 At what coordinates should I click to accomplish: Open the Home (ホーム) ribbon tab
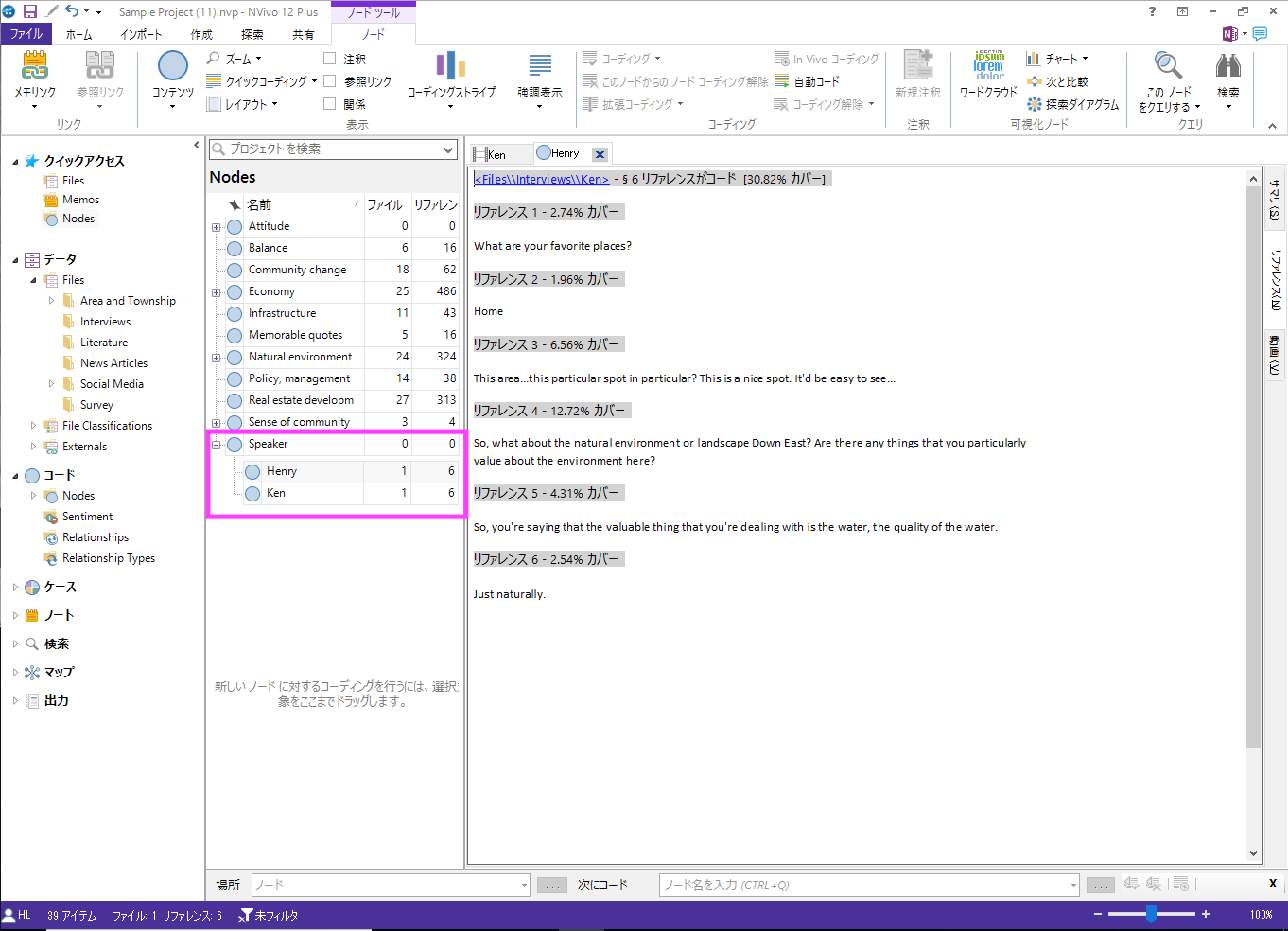[78, 34]
